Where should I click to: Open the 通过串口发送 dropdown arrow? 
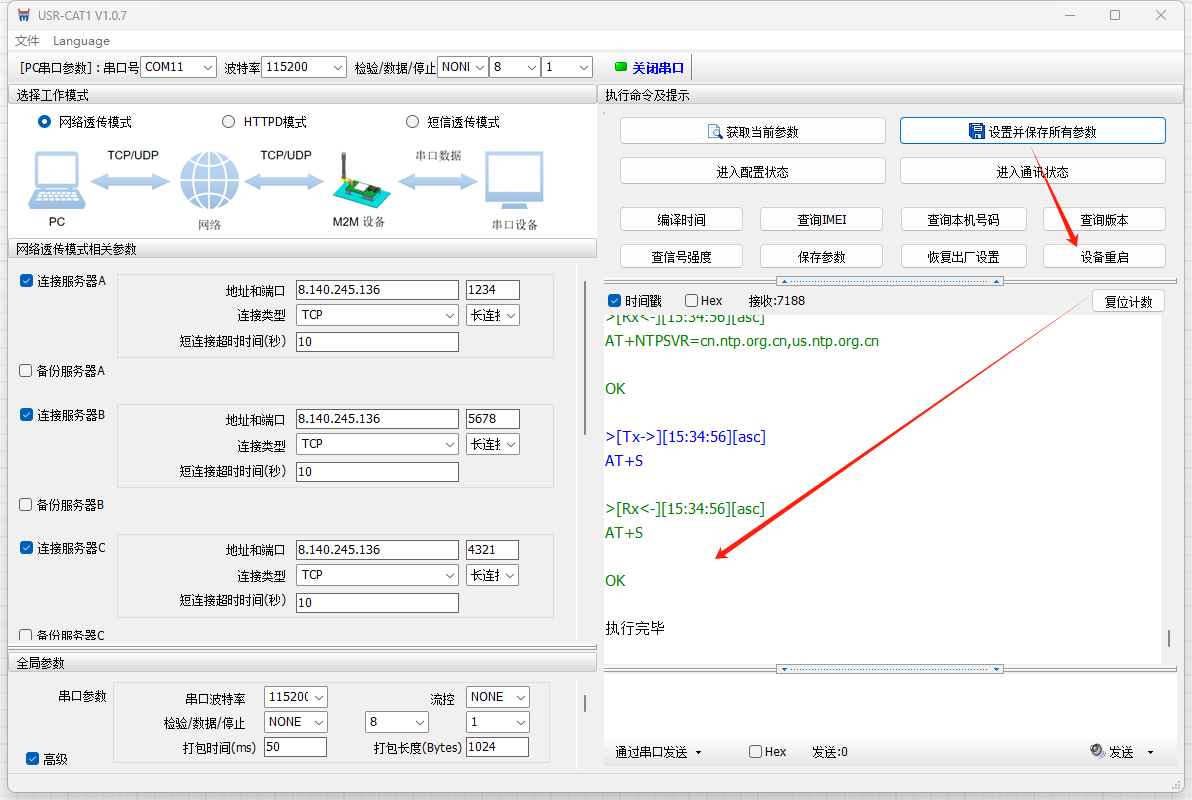click(698, 752)
